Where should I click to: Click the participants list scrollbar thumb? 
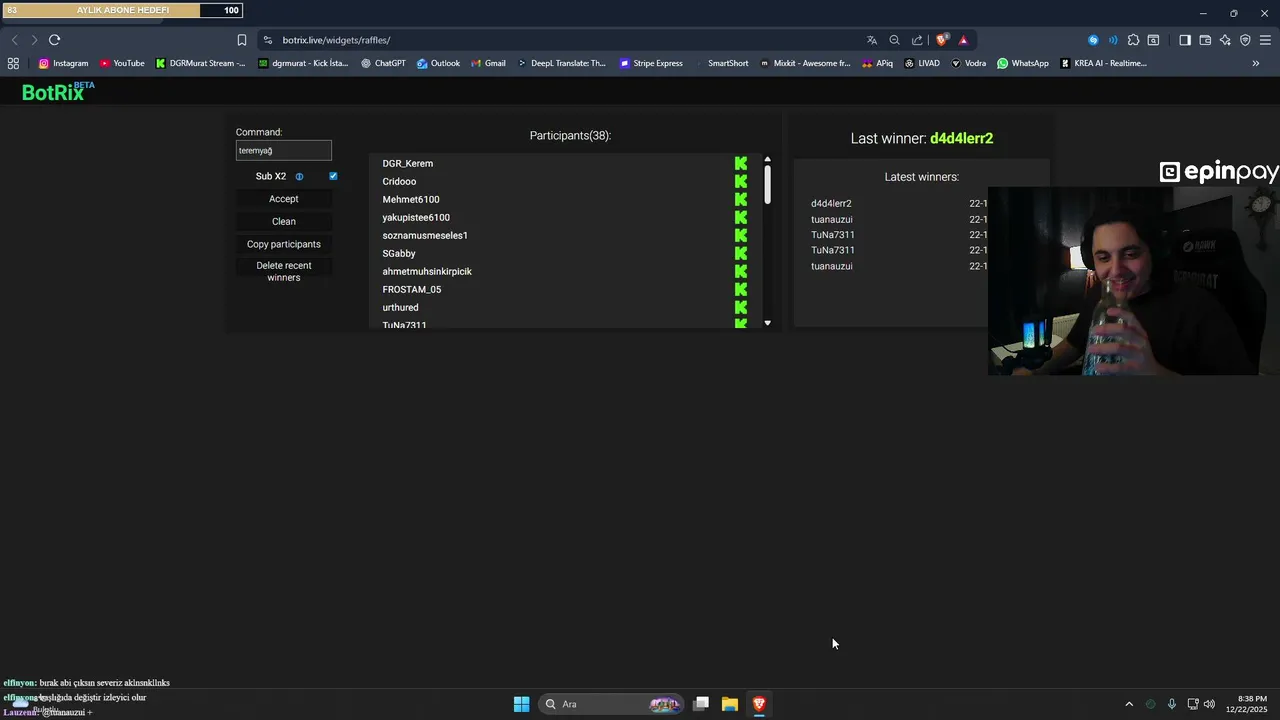767,184
